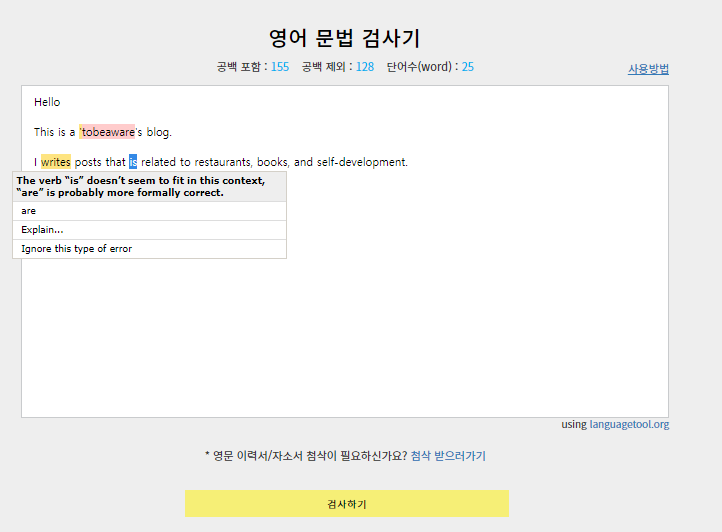Choose 'Ignore this type of error'
This screenshot has width=722, height=532.
pyautogui.click(x=149, y=249)
